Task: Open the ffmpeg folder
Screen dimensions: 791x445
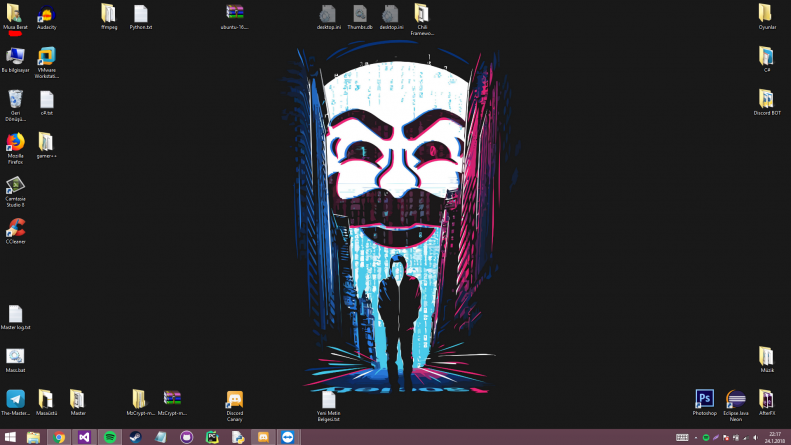Action: point(109,17)
